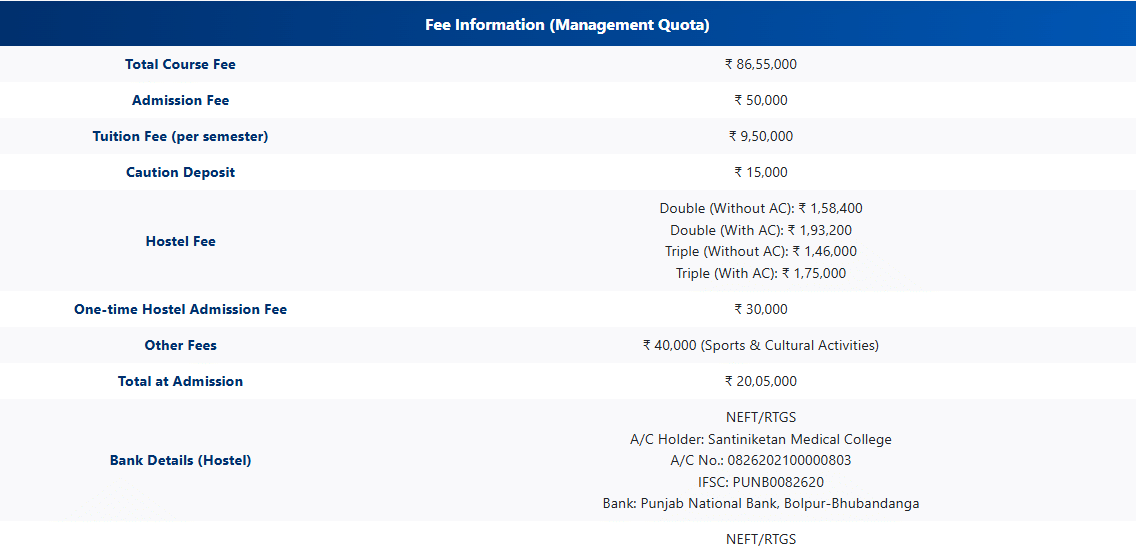Viewport: 1136px width, 549px height.
Task: Click the Sports & Cultural Activities fee value
Action: point(760,345)
